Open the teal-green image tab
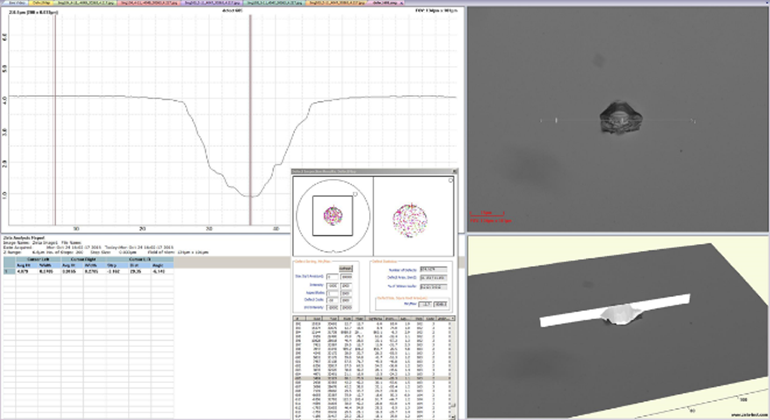 (x=274, y=2)
